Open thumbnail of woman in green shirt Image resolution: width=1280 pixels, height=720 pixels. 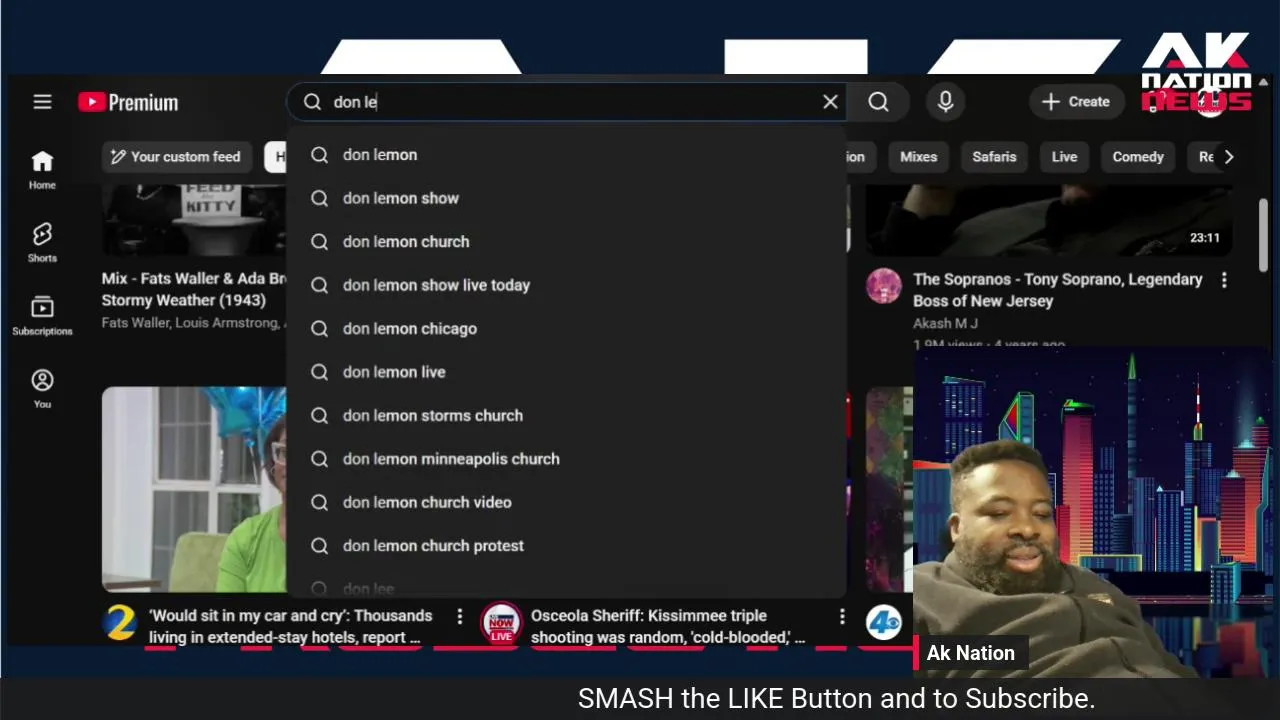[194, 490]
